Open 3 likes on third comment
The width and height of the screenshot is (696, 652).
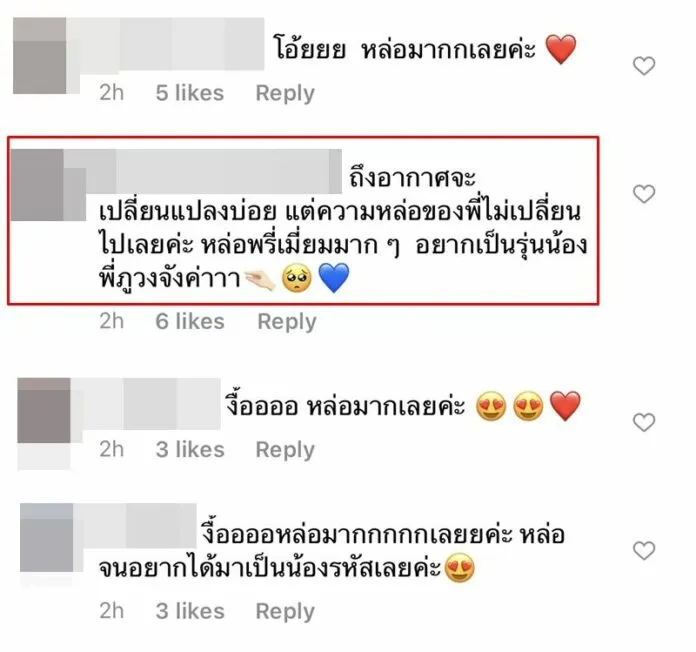coord(190,450)
